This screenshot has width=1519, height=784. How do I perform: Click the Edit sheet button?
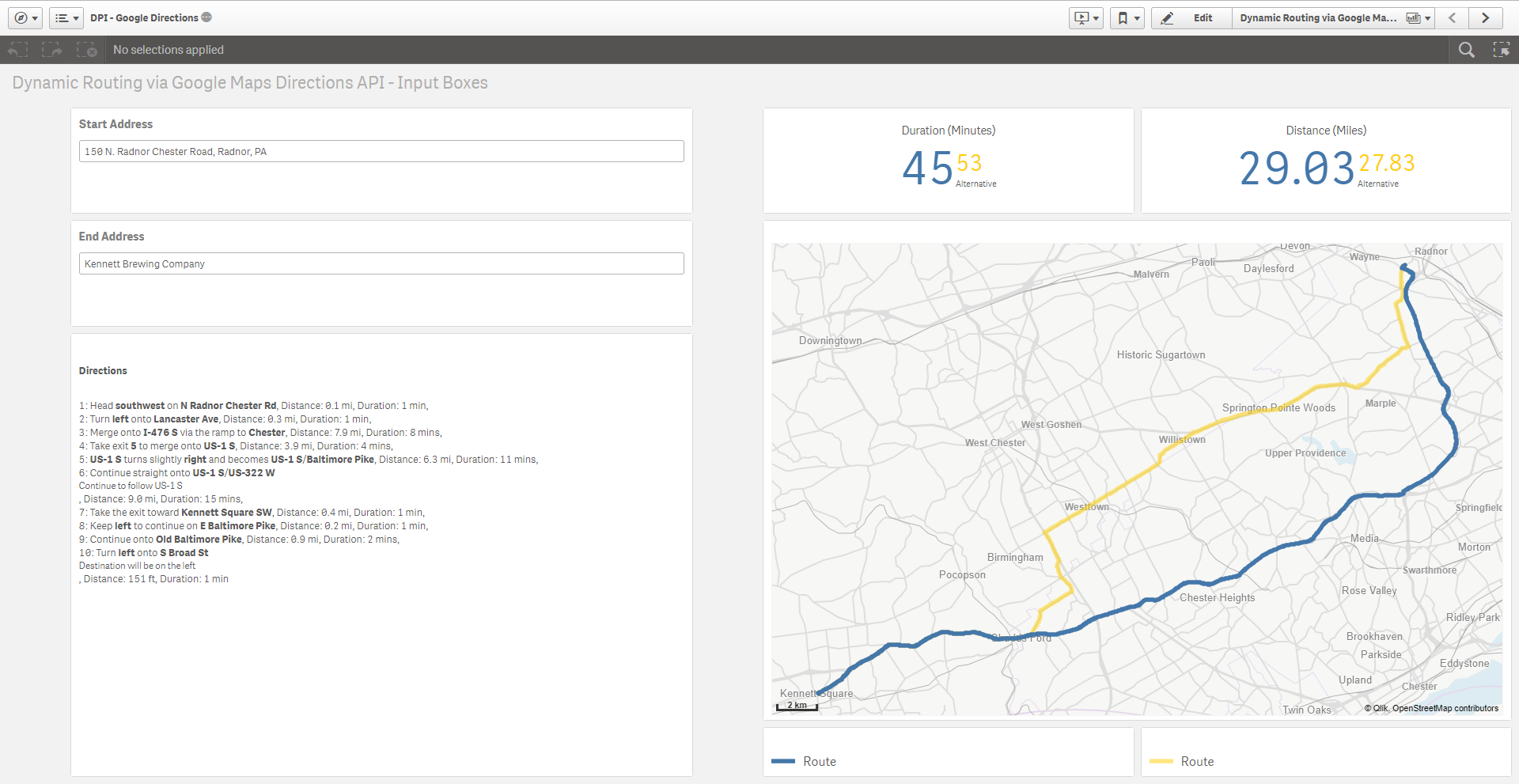tap(1191, 18)
